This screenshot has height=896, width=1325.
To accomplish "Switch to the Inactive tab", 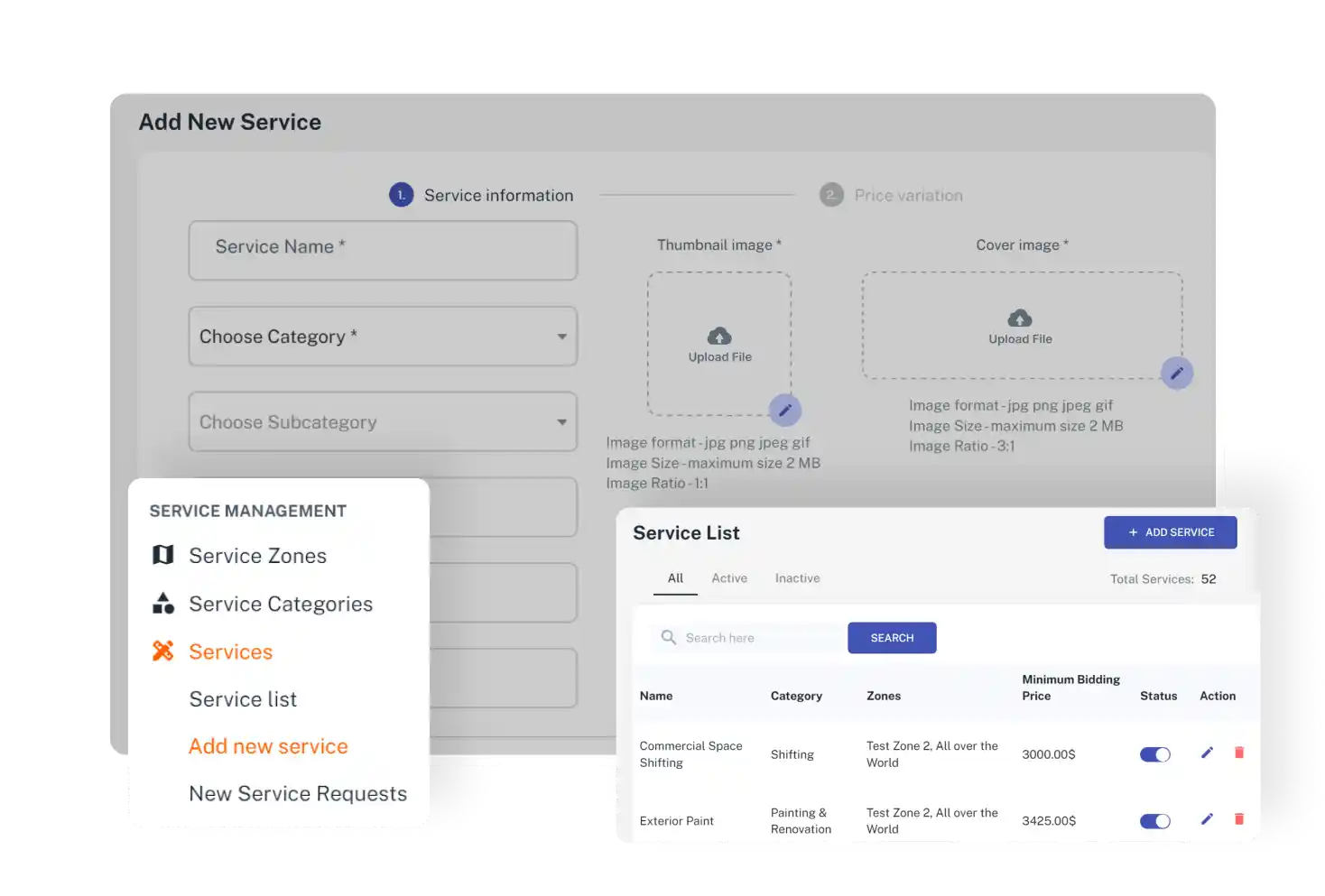I will coord(798,578).
